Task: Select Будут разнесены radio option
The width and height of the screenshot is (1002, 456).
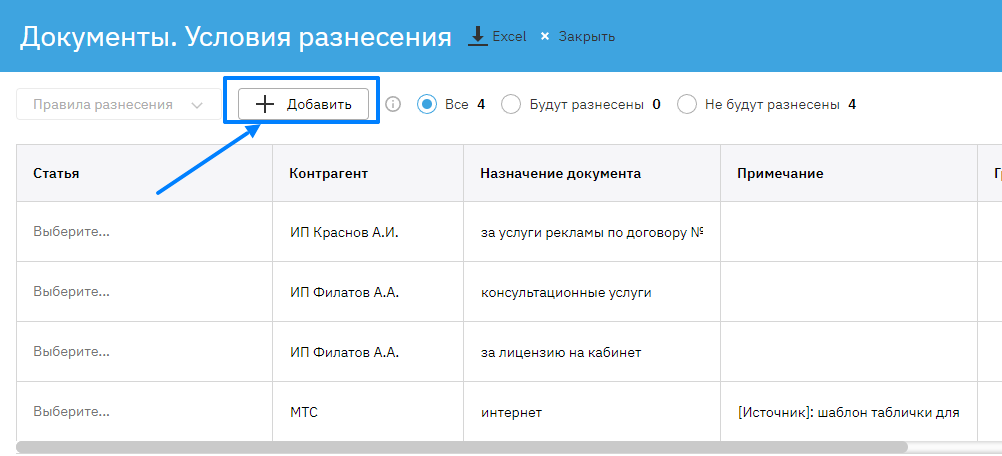Action: click(511, 104)
